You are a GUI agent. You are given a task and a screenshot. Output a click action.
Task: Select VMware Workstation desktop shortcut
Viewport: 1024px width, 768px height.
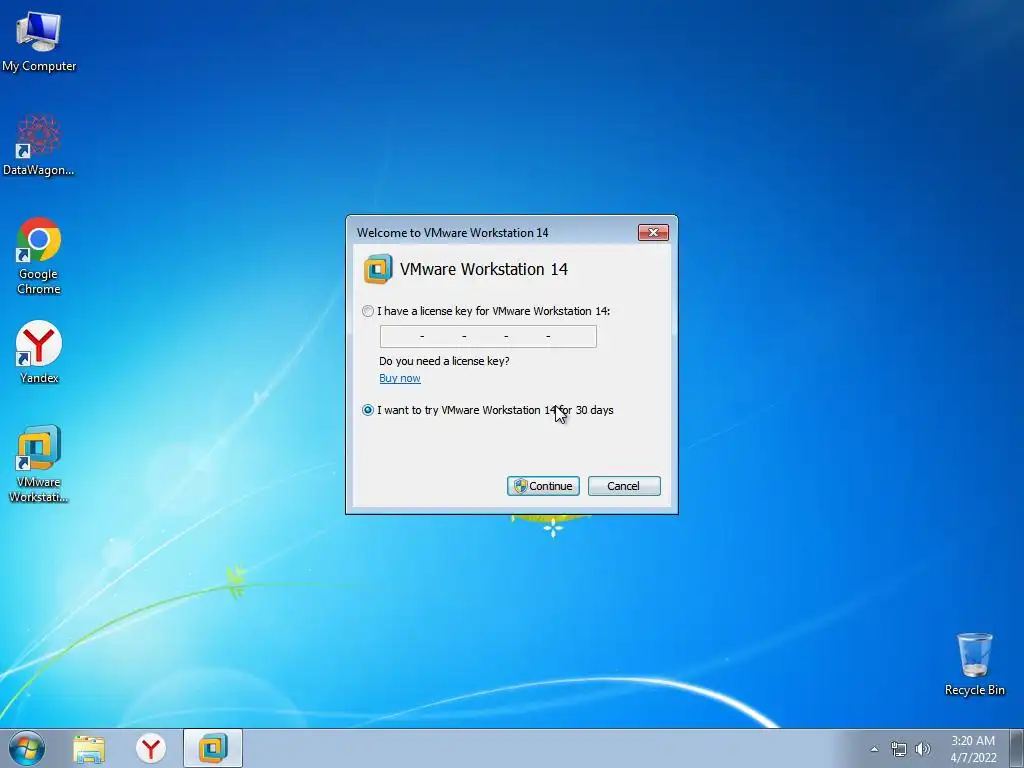39,464
